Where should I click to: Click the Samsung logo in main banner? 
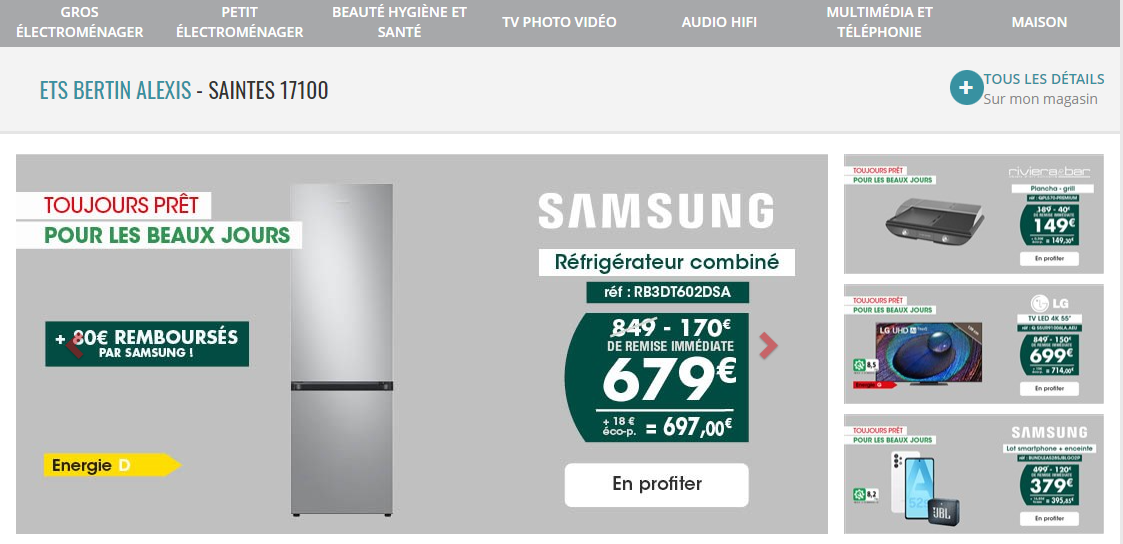coord(656,210)
